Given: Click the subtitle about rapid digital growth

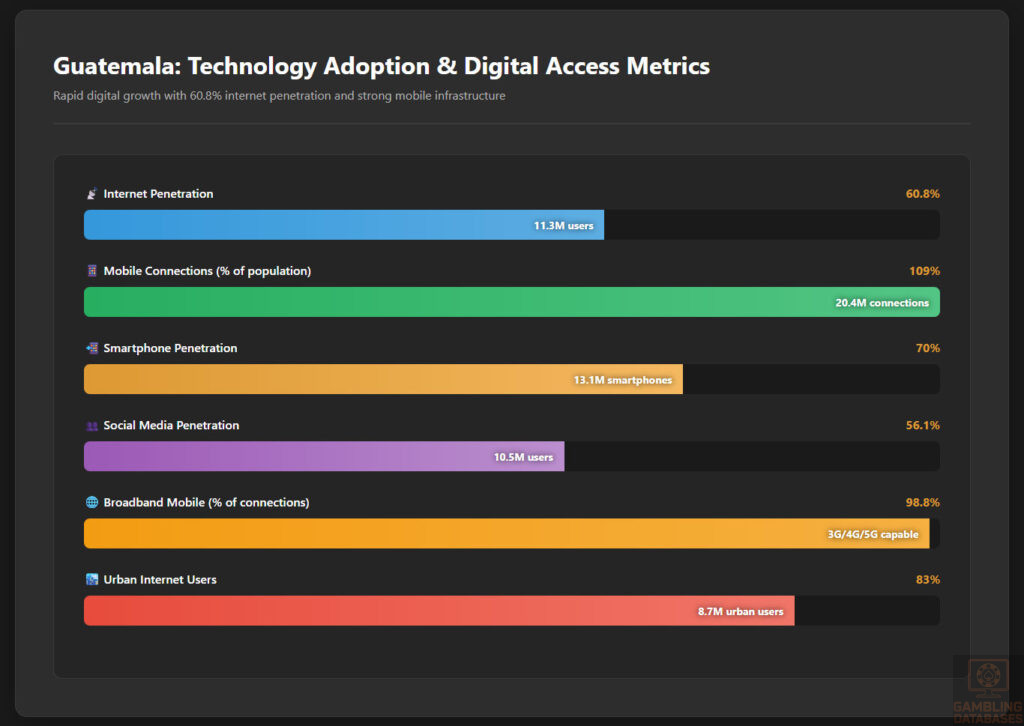Looking at the screenshot, I should [x=279, y=96].
